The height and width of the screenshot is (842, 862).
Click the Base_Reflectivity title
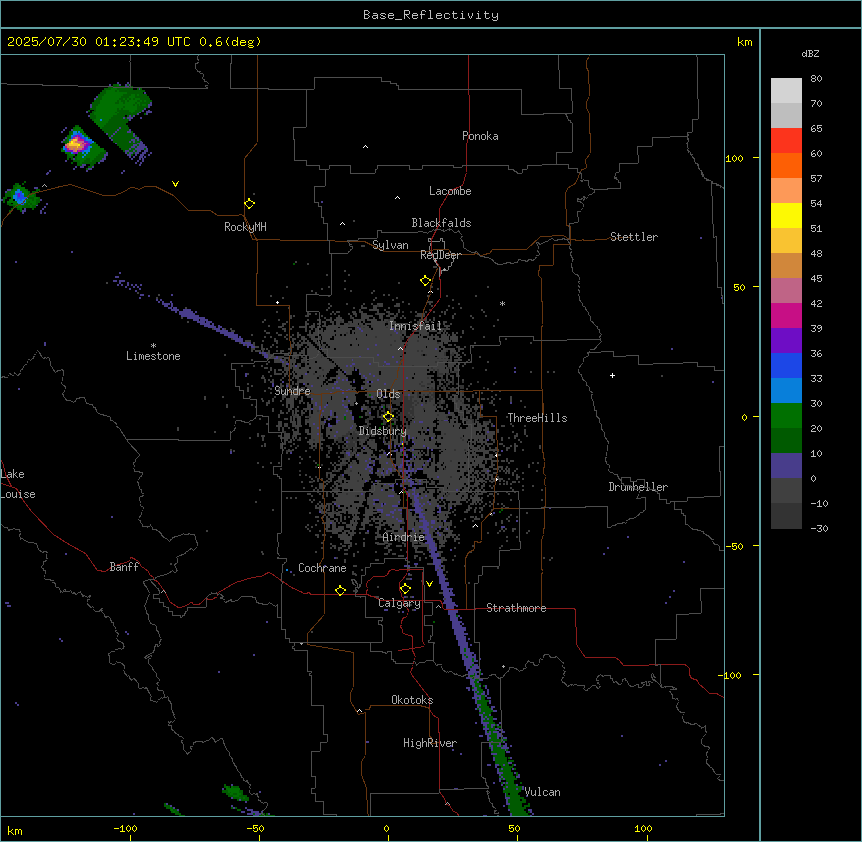coord(431,15)
